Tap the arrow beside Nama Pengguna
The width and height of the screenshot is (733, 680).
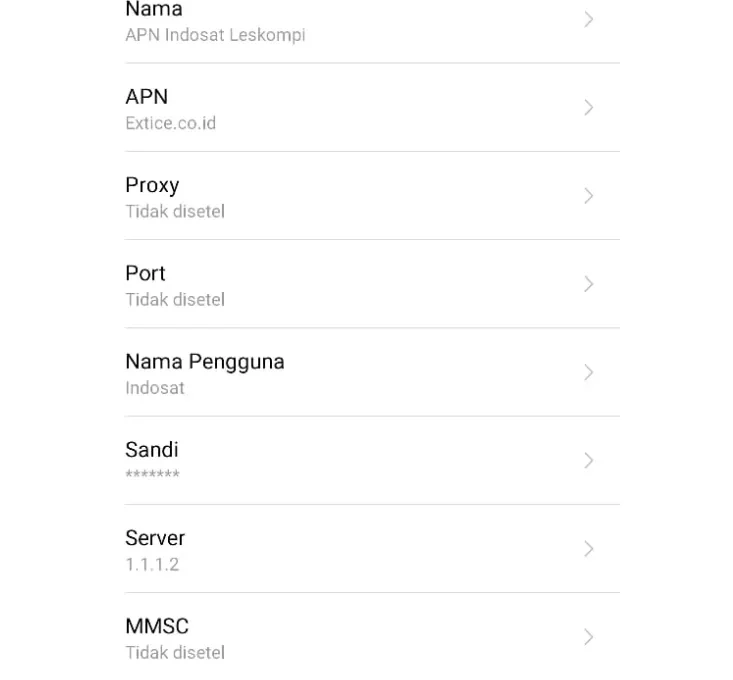589,372
